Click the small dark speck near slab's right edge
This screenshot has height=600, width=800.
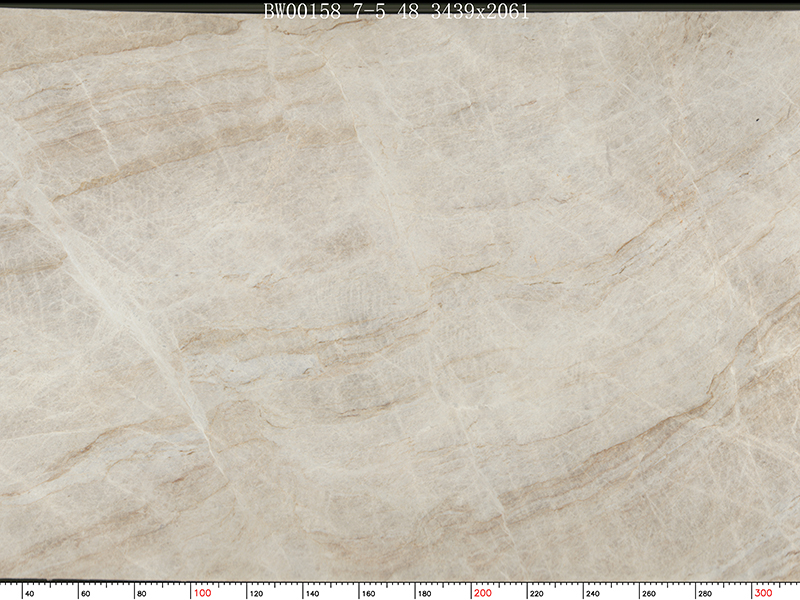[x=758, y=119]
